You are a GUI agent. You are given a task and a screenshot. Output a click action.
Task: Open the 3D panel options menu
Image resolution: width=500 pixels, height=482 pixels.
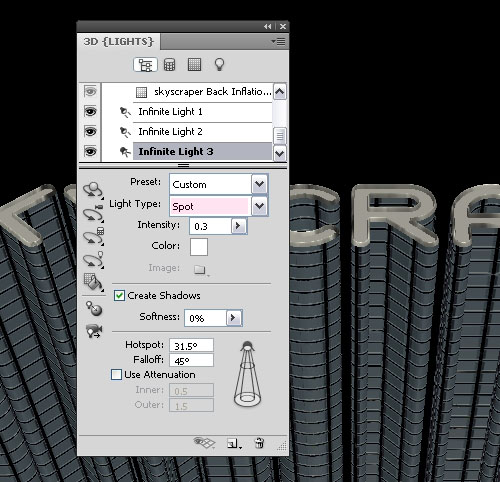pyautogui.click(x=278, y=42)
